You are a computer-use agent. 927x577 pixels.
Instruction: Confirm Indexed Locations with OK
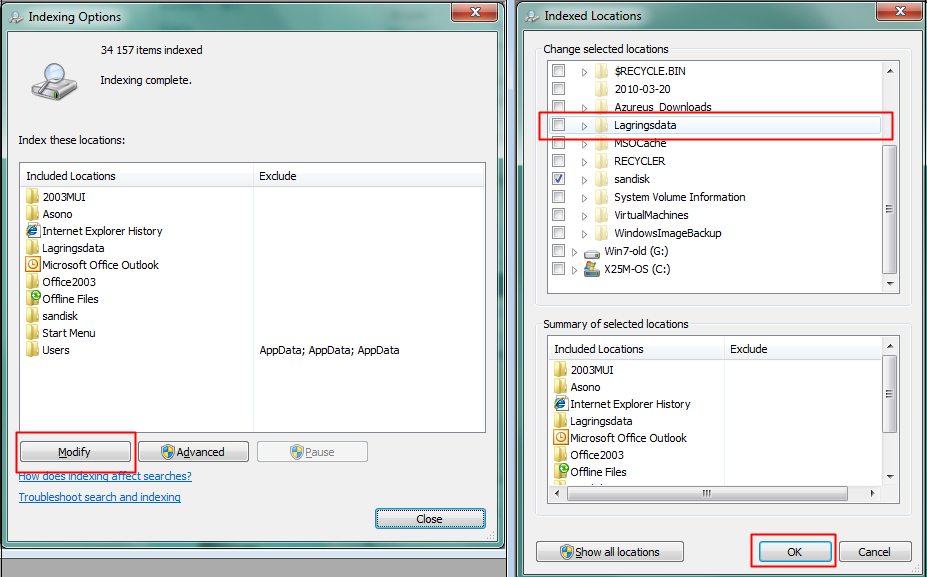795,552
